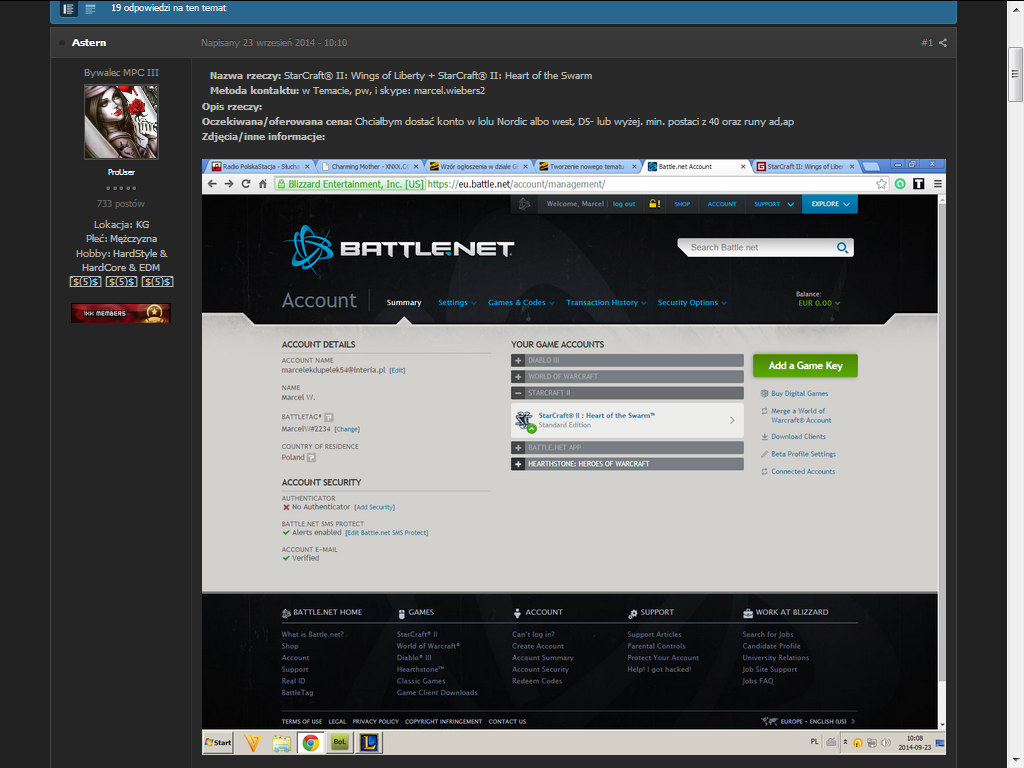Viewport: 1024px width, 768px height.
Task: Click the Add a Game Key button
Action: coord(805,366)
